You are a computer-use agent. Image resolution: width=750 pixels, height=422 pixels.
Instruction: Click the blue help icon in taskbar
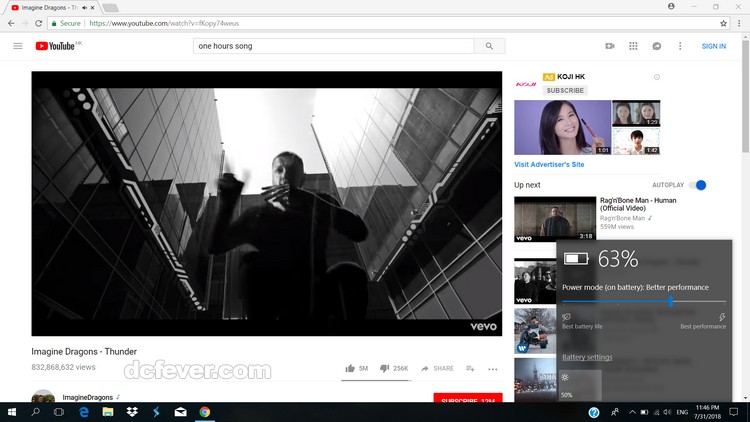(x=594, y=412)
